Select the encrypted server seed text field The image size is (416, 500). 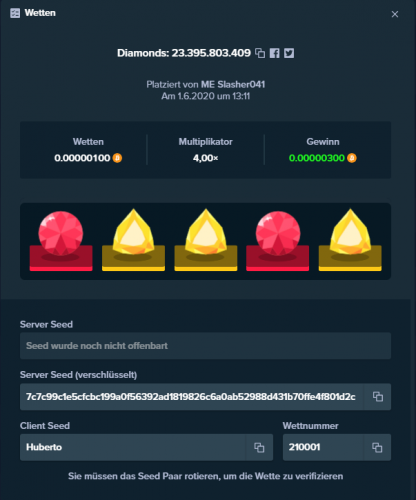point(191,397)
